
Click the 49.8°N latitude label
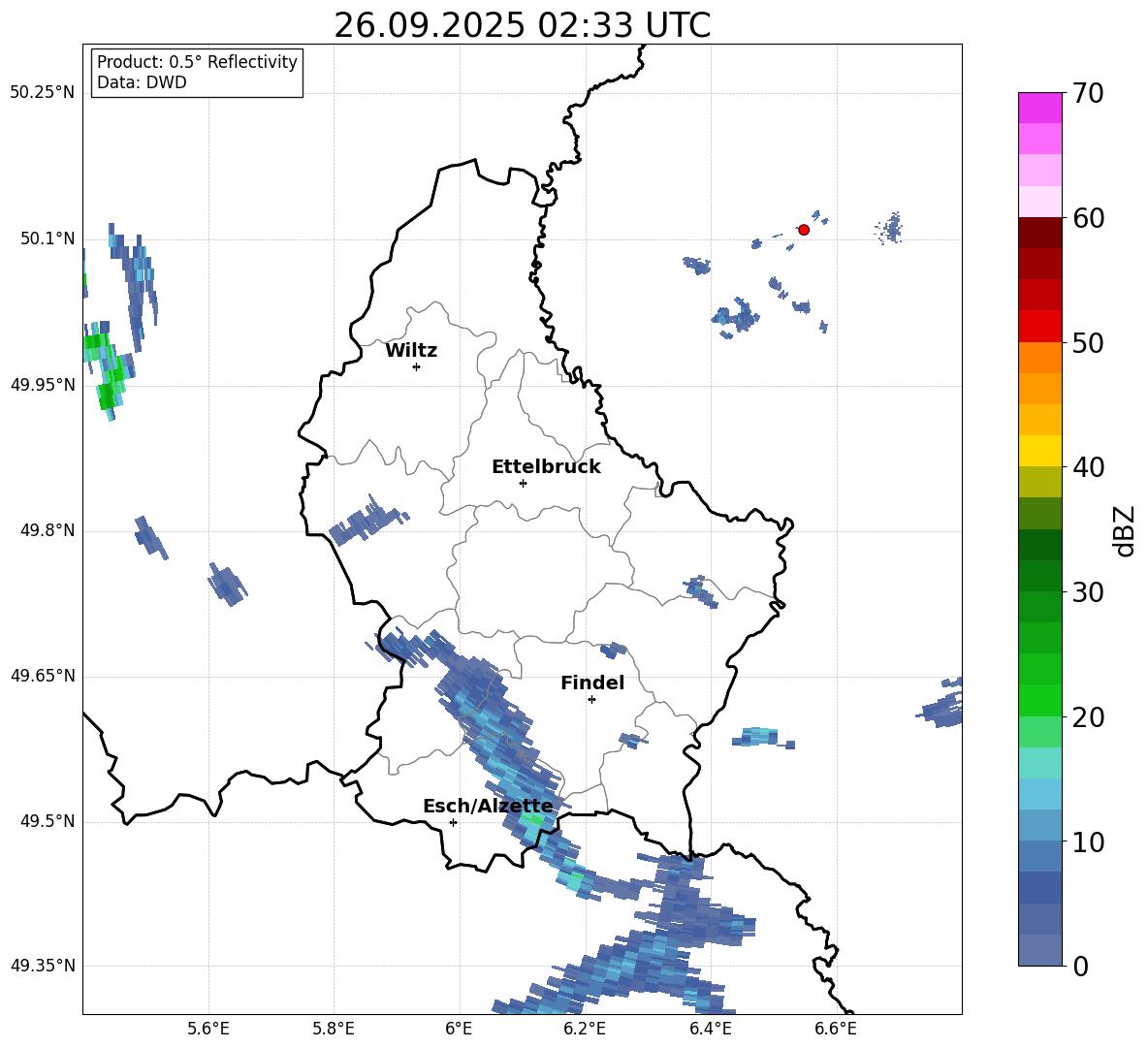[48, 530]
